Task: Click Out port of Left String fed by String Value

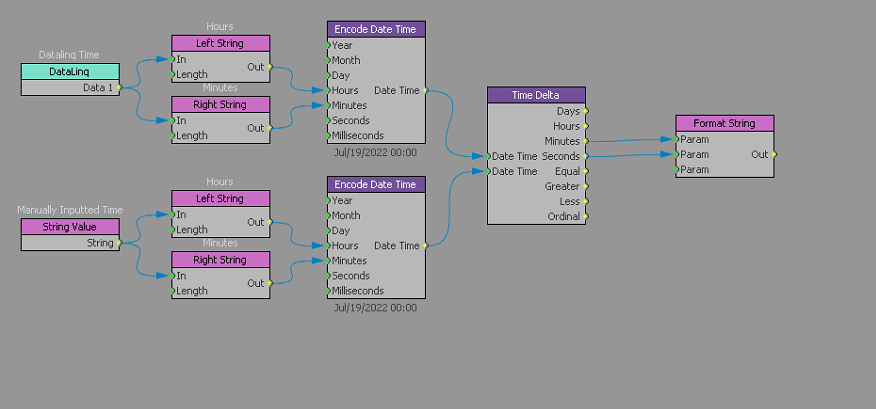Action: (x=269, y=222)
